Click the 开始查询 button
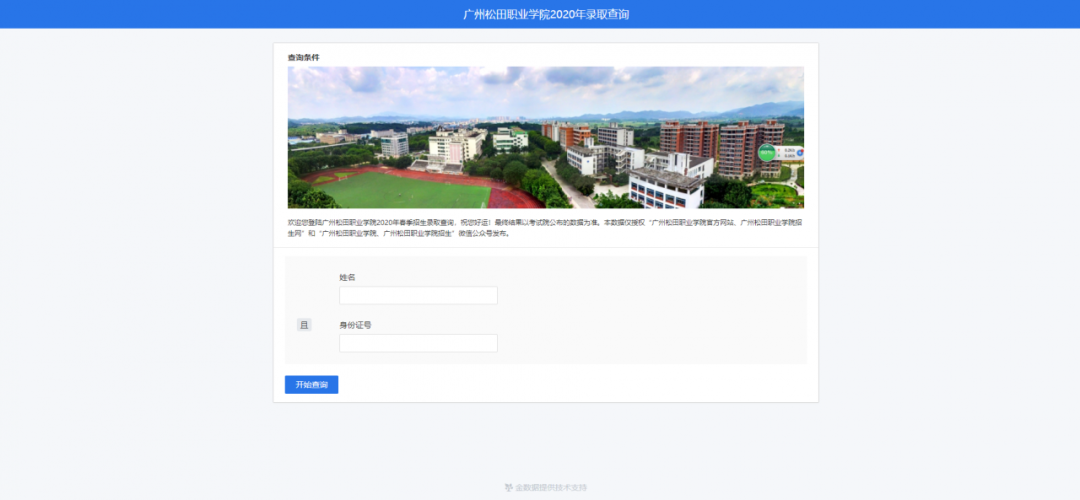 tap(311, 384)
